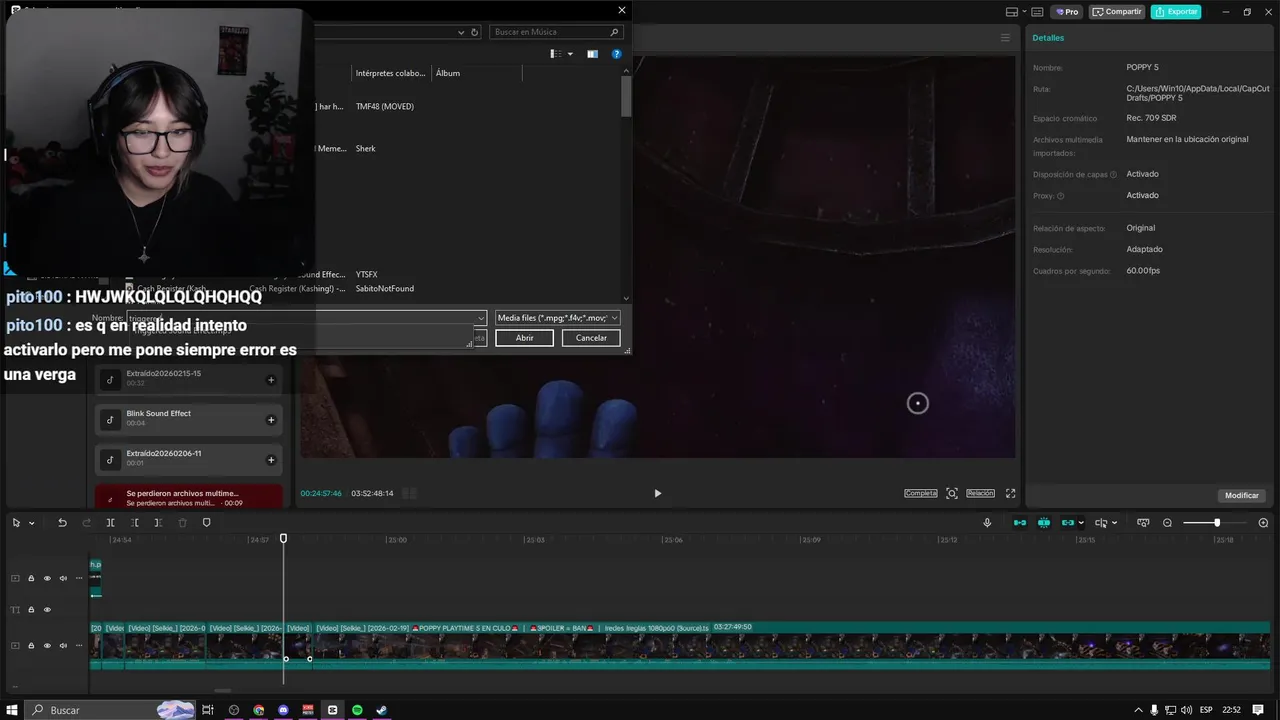Click the Spotify icon in taskbar
This screenshot has width=1280, height=720.
(x=357, y=710)
